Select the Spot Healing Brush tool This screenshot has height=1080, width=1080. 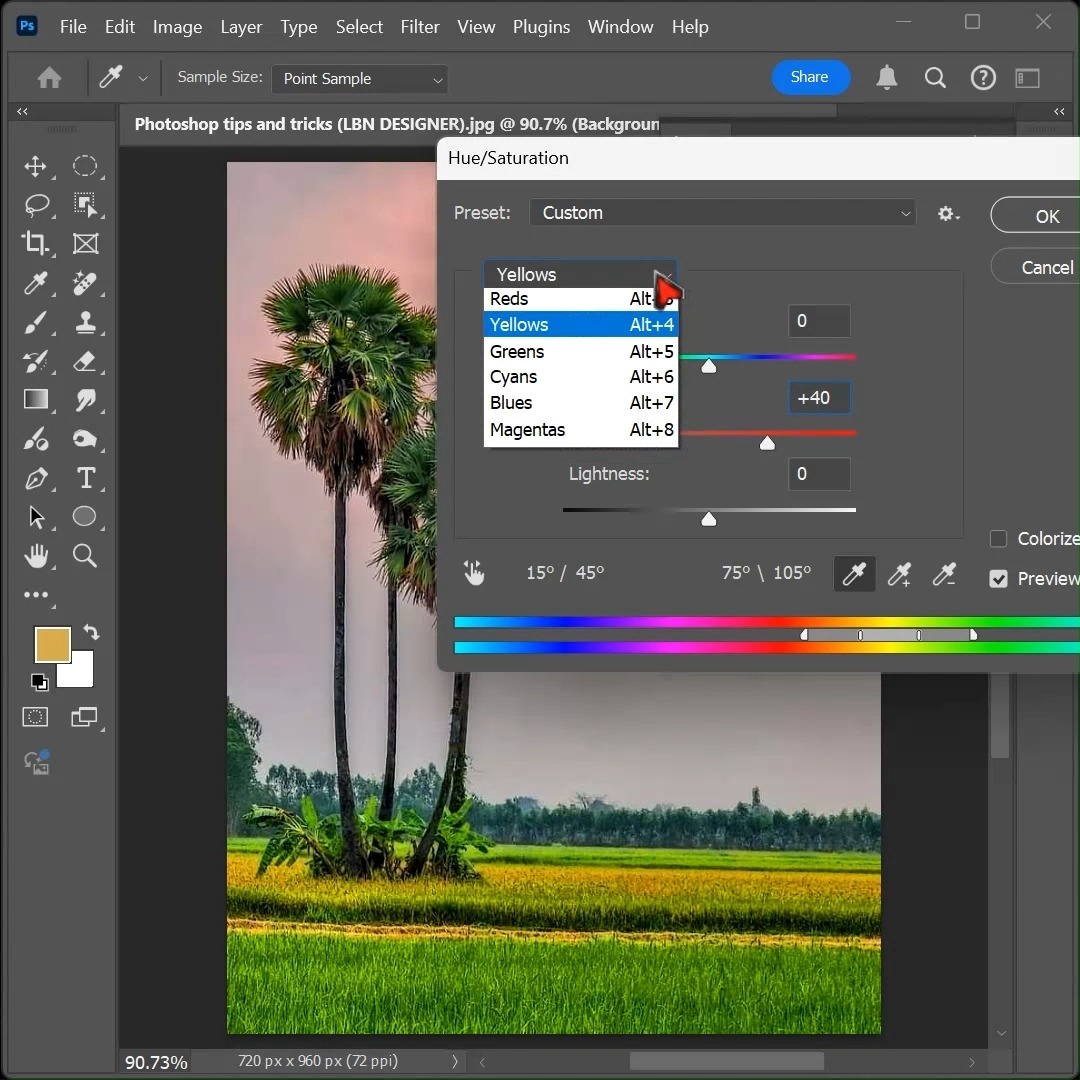(85, 283)
